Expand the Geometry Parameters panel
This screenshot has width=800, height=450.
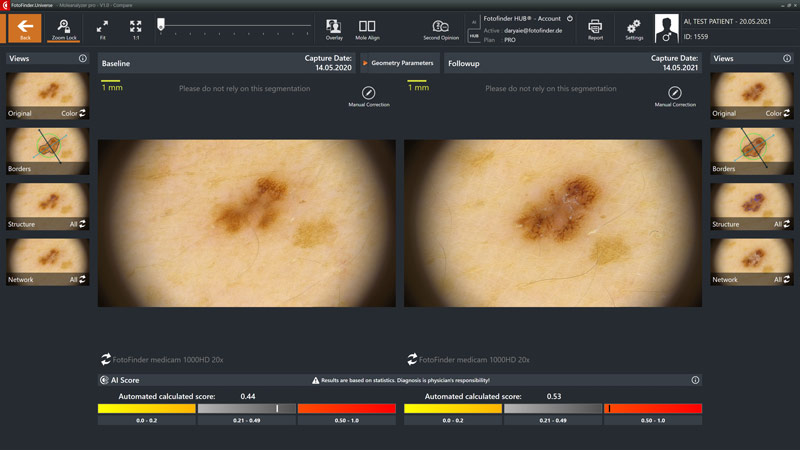pyautogui.click(x=399, y=63)
